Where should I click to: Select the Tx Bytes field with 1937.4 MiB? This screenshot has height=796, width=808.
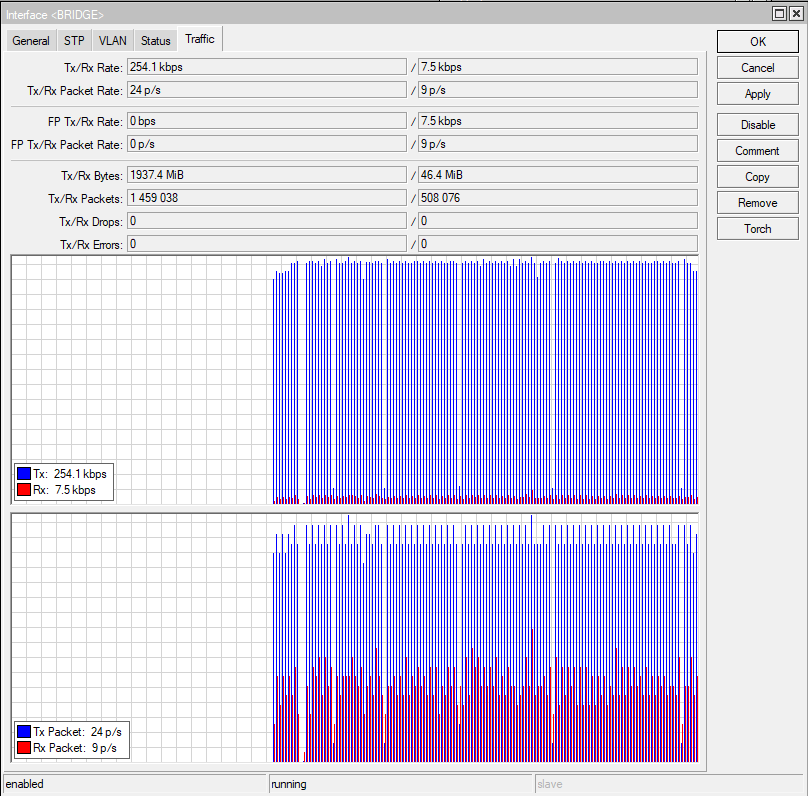click(x=266, y=175)
